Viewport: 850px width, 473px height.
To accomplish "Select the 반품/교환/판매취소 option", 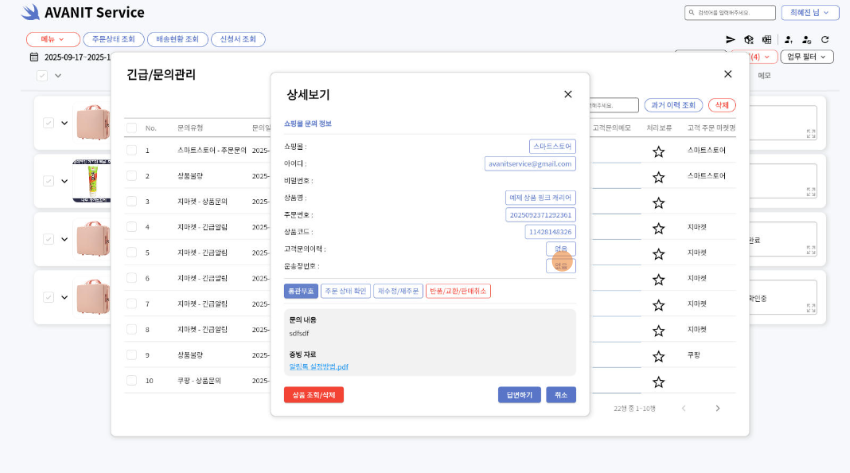I will point(458,291).
